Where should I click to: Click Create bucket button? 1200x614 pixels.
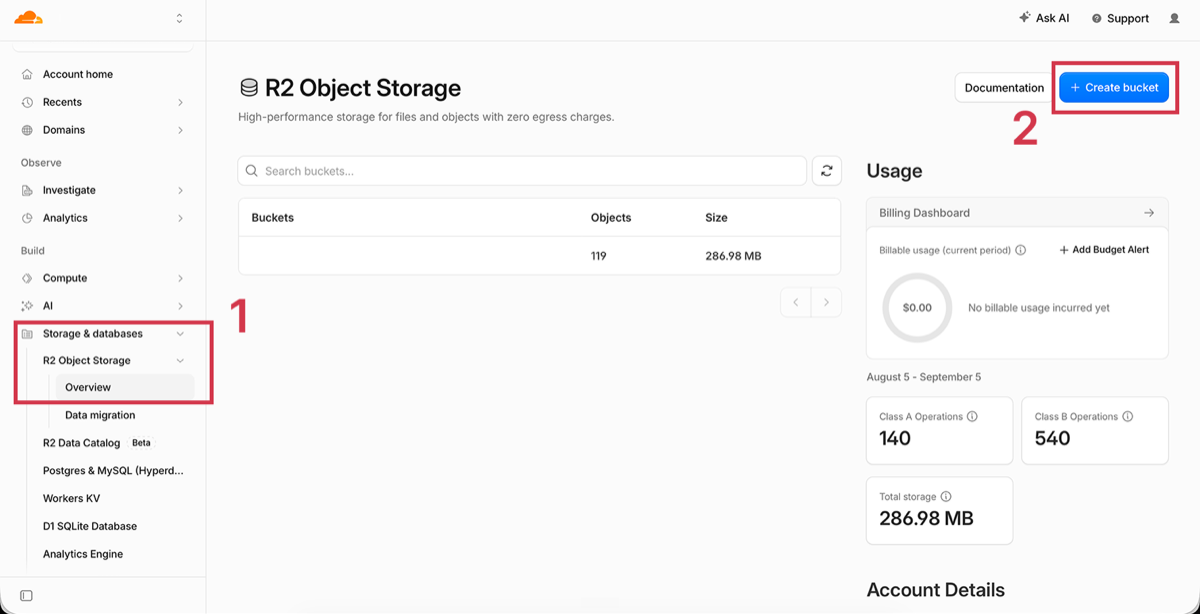[1114, 88]
